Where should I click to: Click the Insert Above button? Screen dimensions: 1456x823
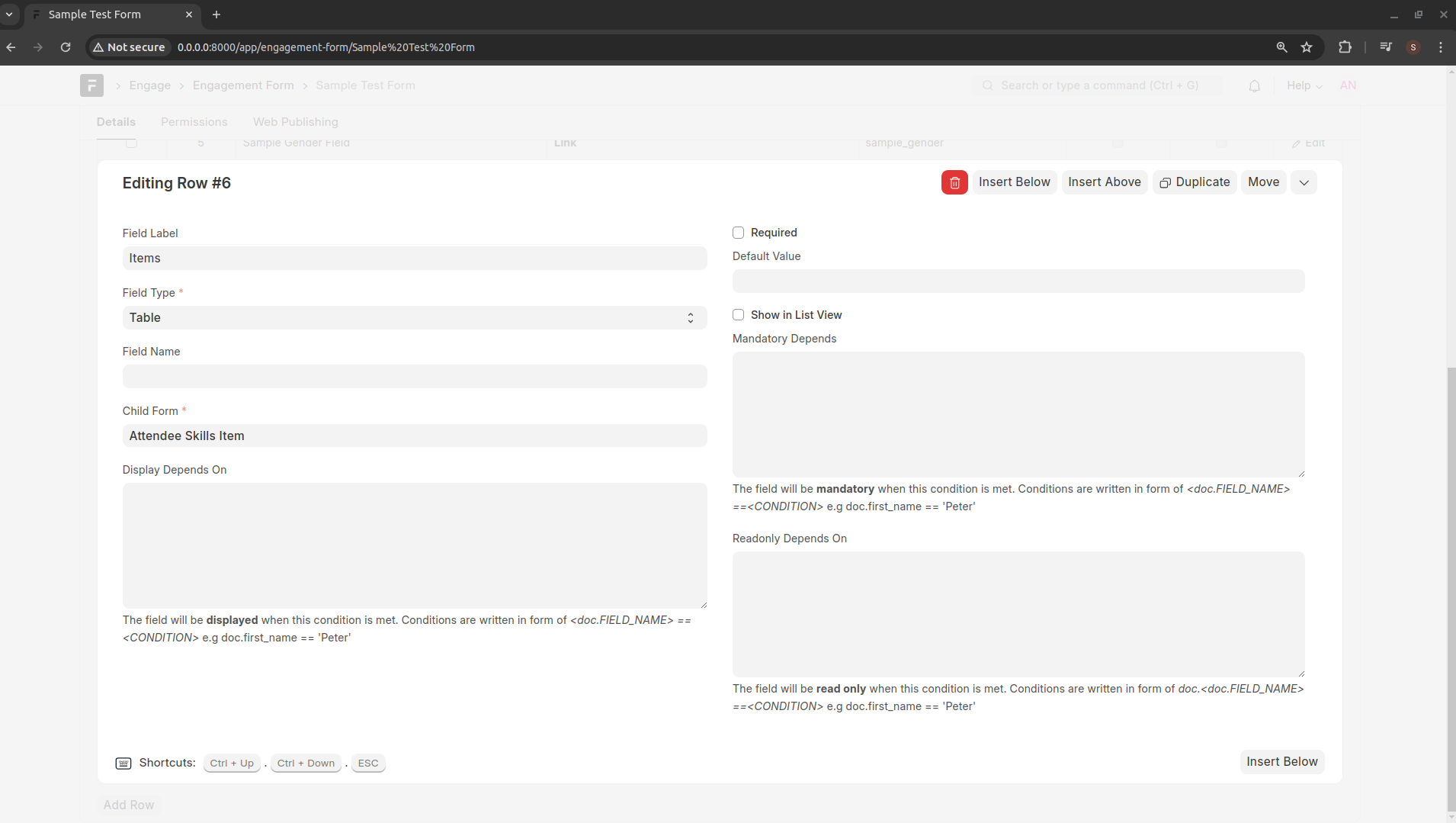point(1104,182)
